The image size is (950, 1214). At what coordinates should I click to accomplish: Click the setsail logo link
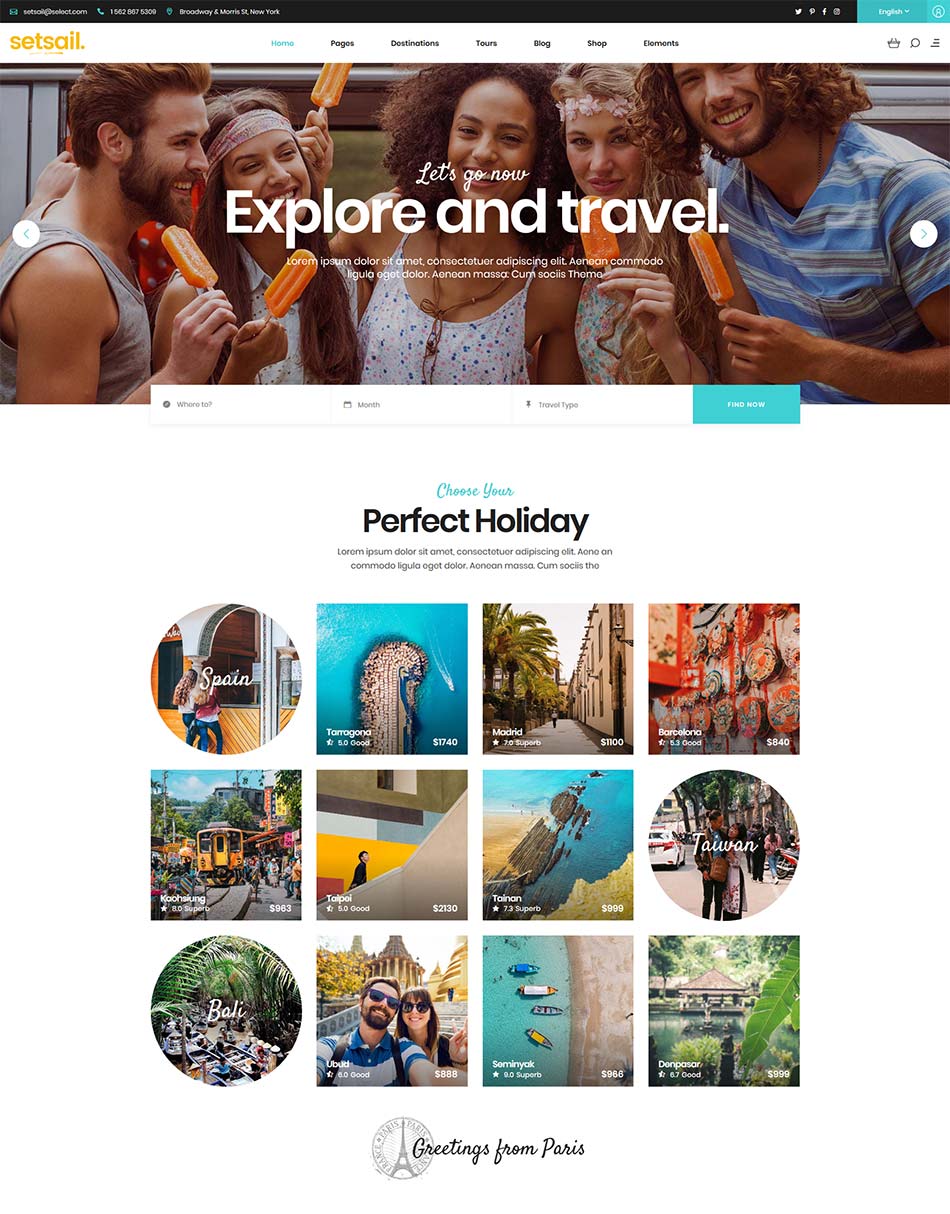tap(47, 42)
